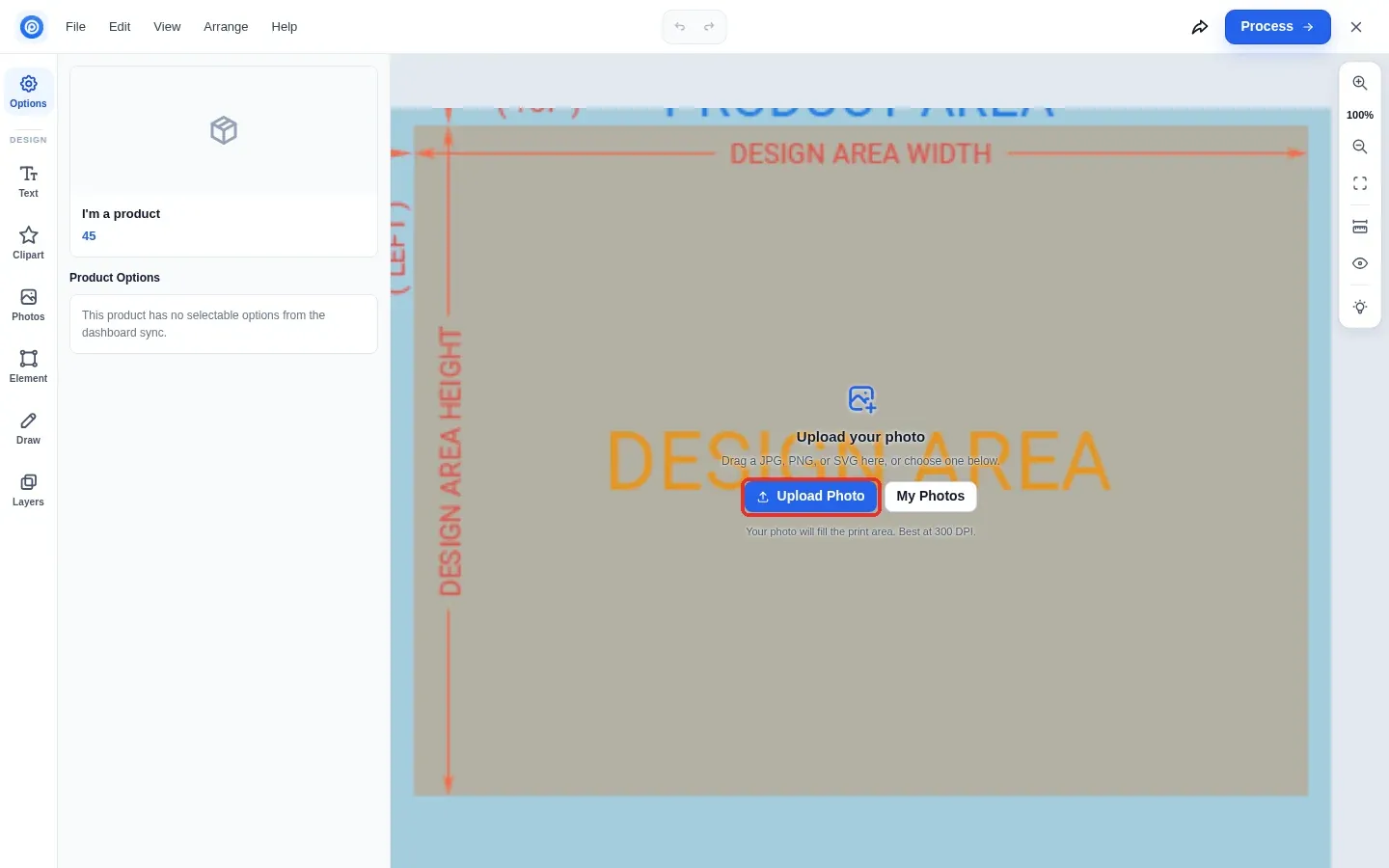Screen dimensions: 1389x868
Task: Click the product thumbnail placeholder
Action: [x=224, y=130]
